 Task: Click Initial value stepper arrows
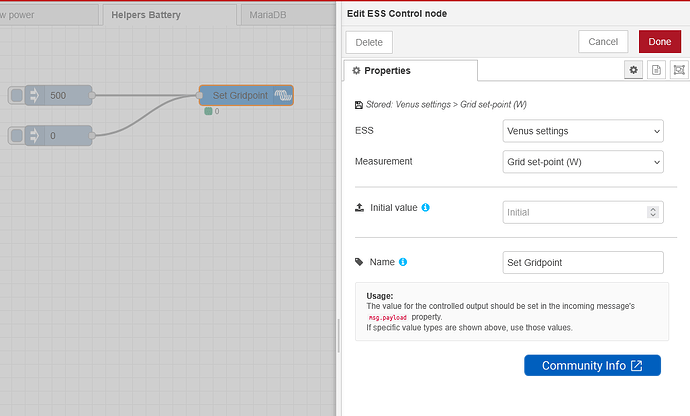pyautogui.click(x=653, y=212)
